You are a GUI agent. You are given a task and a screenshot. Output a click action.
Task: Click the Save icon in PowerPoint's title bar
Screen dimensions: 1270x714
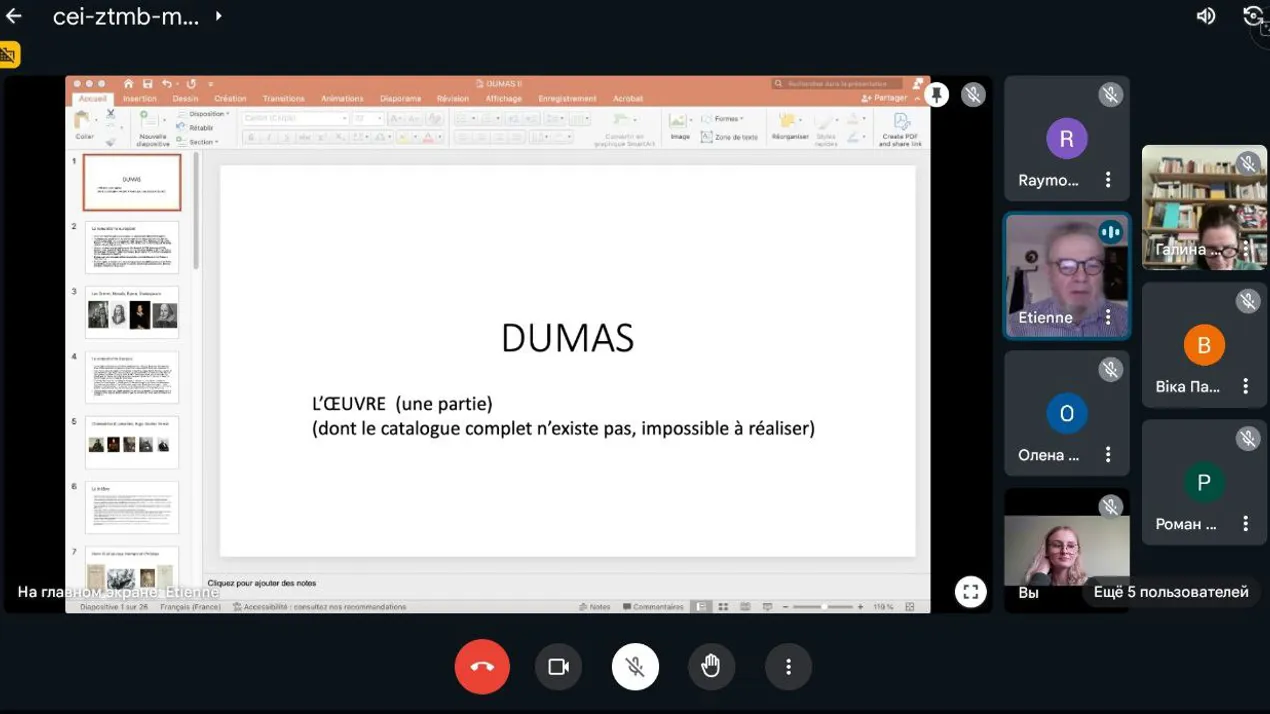coord(147,84)
